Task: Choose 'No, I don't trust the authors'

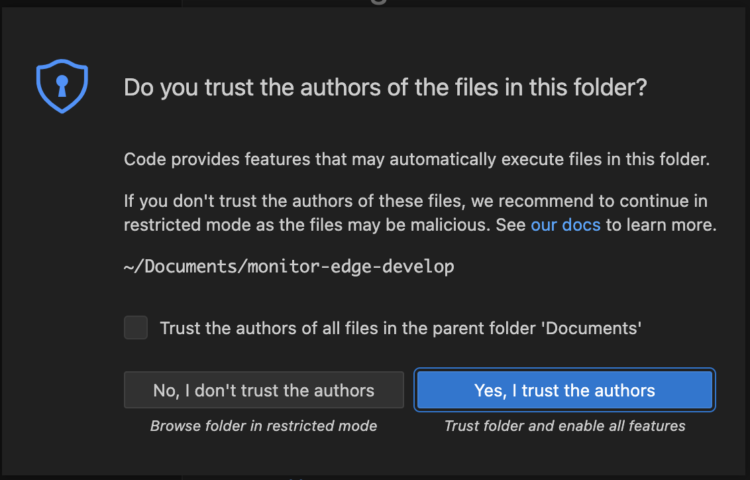Action: [x=264, y=390]
